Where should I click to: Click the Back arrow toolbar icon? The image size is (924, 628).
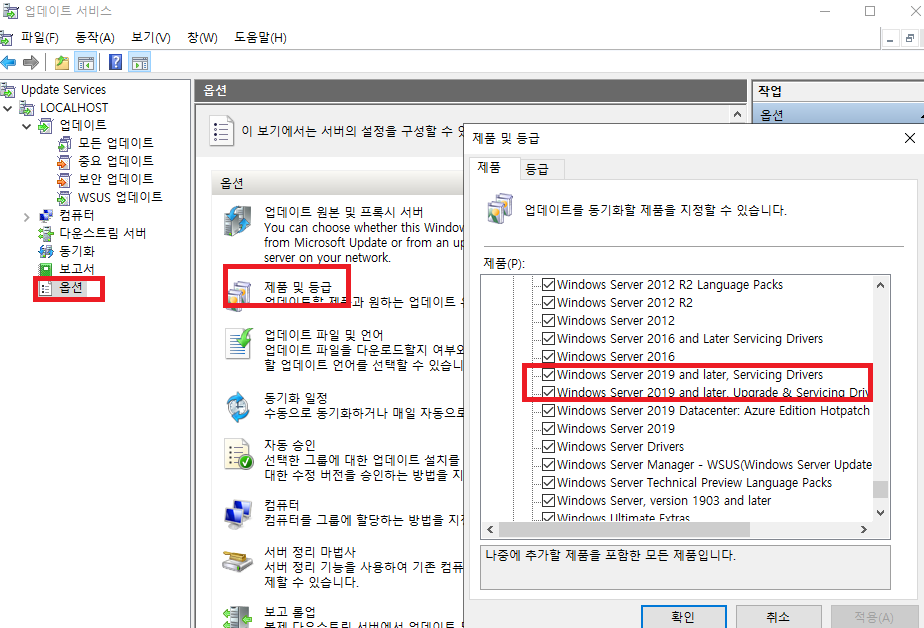point(8,62)
